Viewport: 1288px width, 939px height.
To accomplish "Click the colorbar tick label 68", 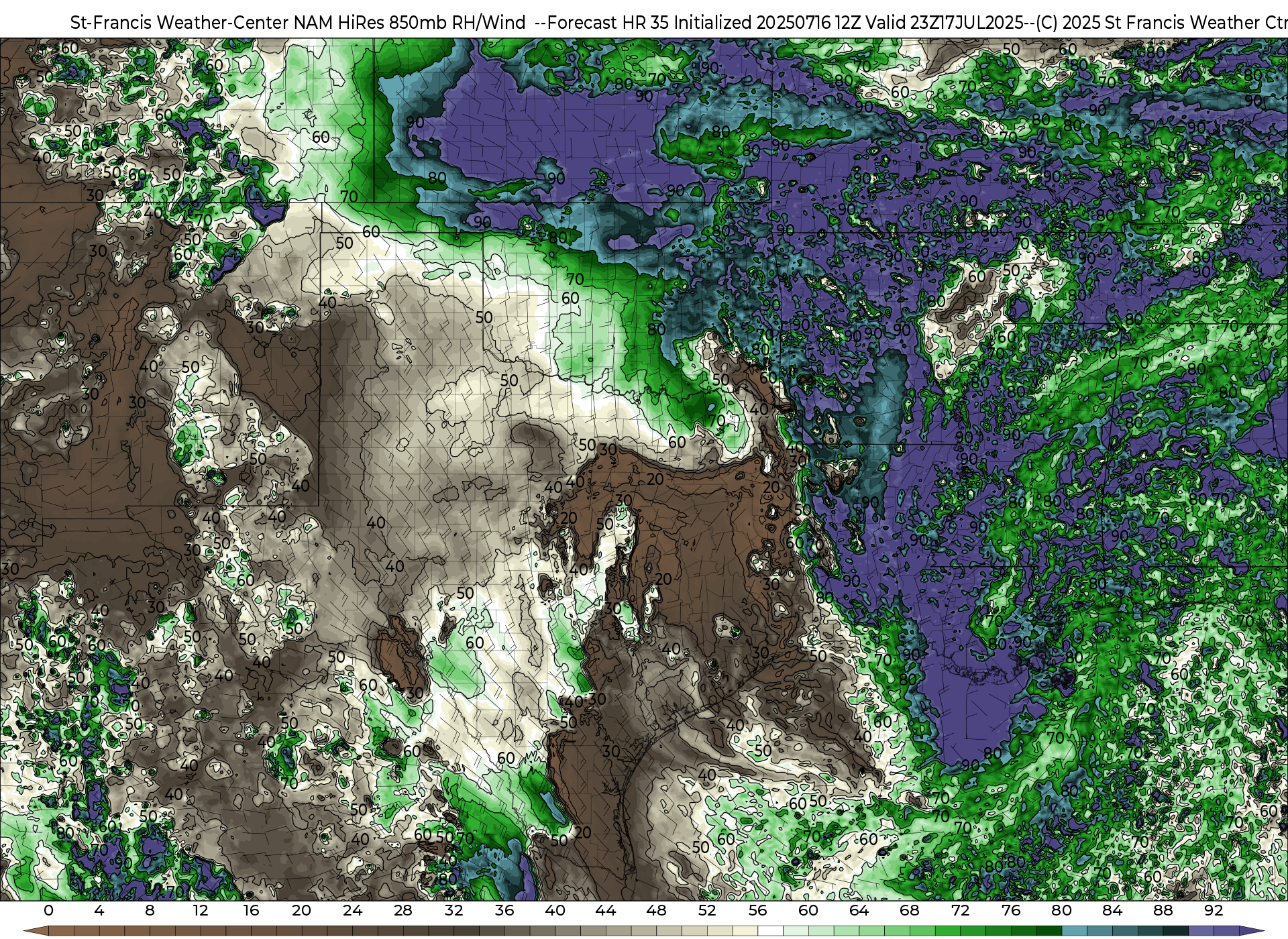I will coord(910,910).
